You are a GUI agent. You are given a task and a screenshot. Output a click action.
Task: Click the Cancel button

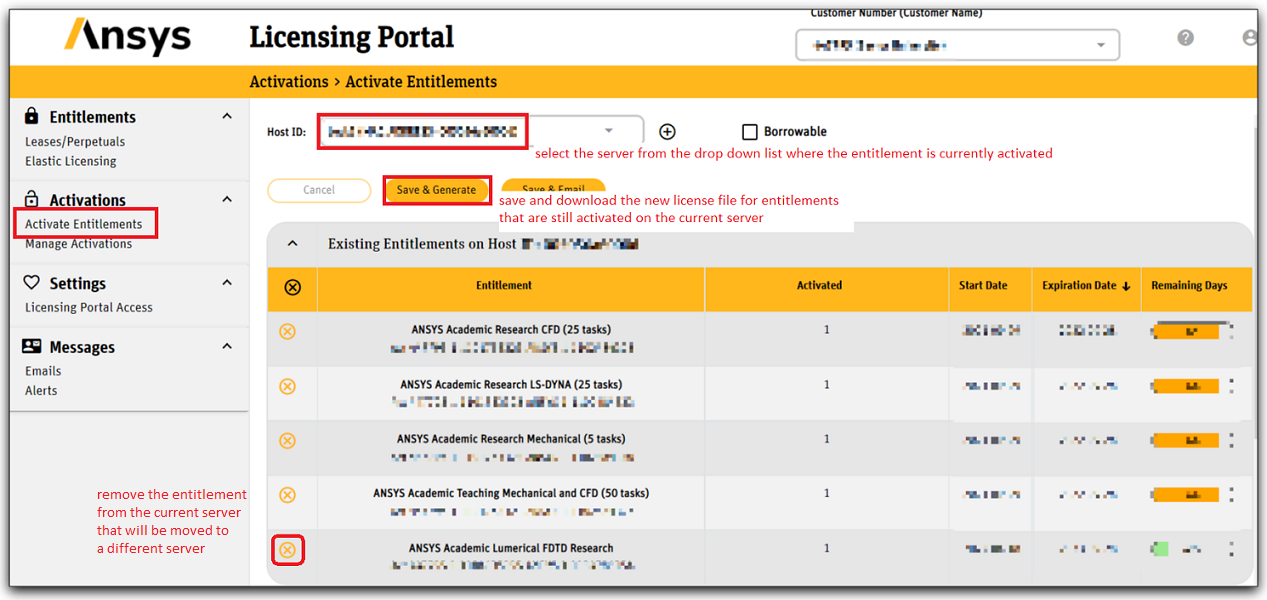click(319, 190)
